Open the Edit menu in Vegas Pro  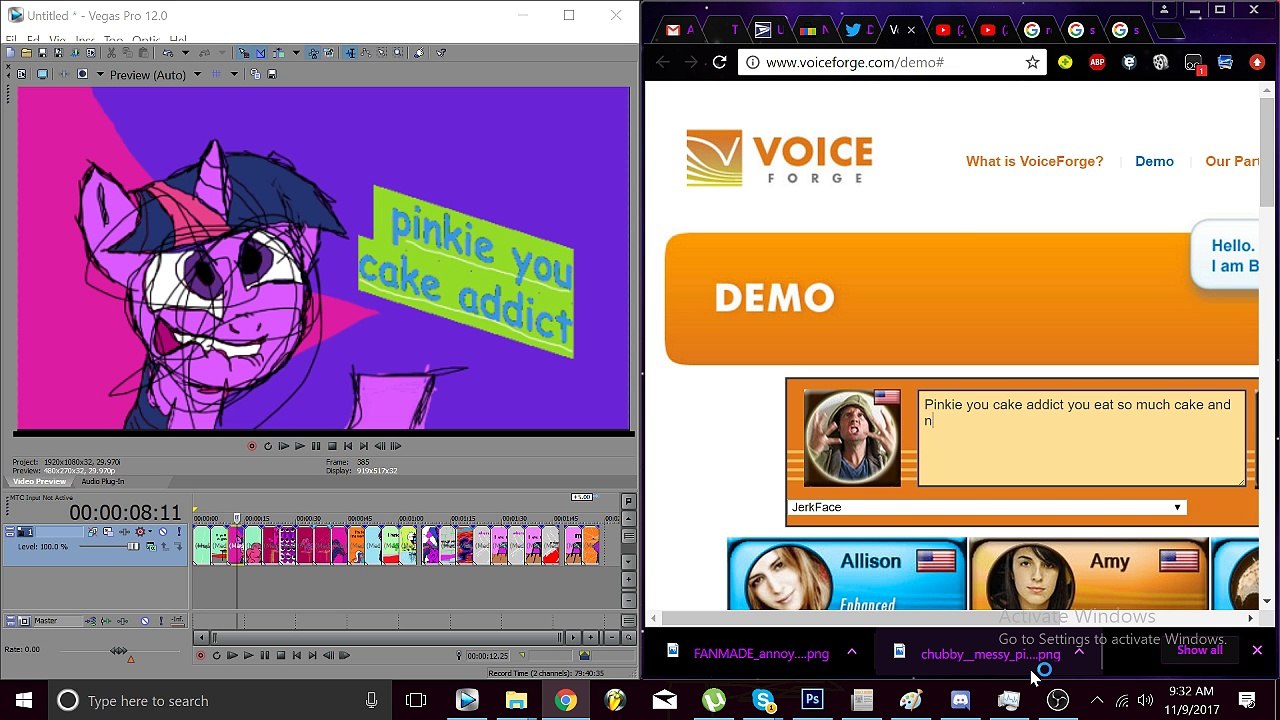point(33,41)
